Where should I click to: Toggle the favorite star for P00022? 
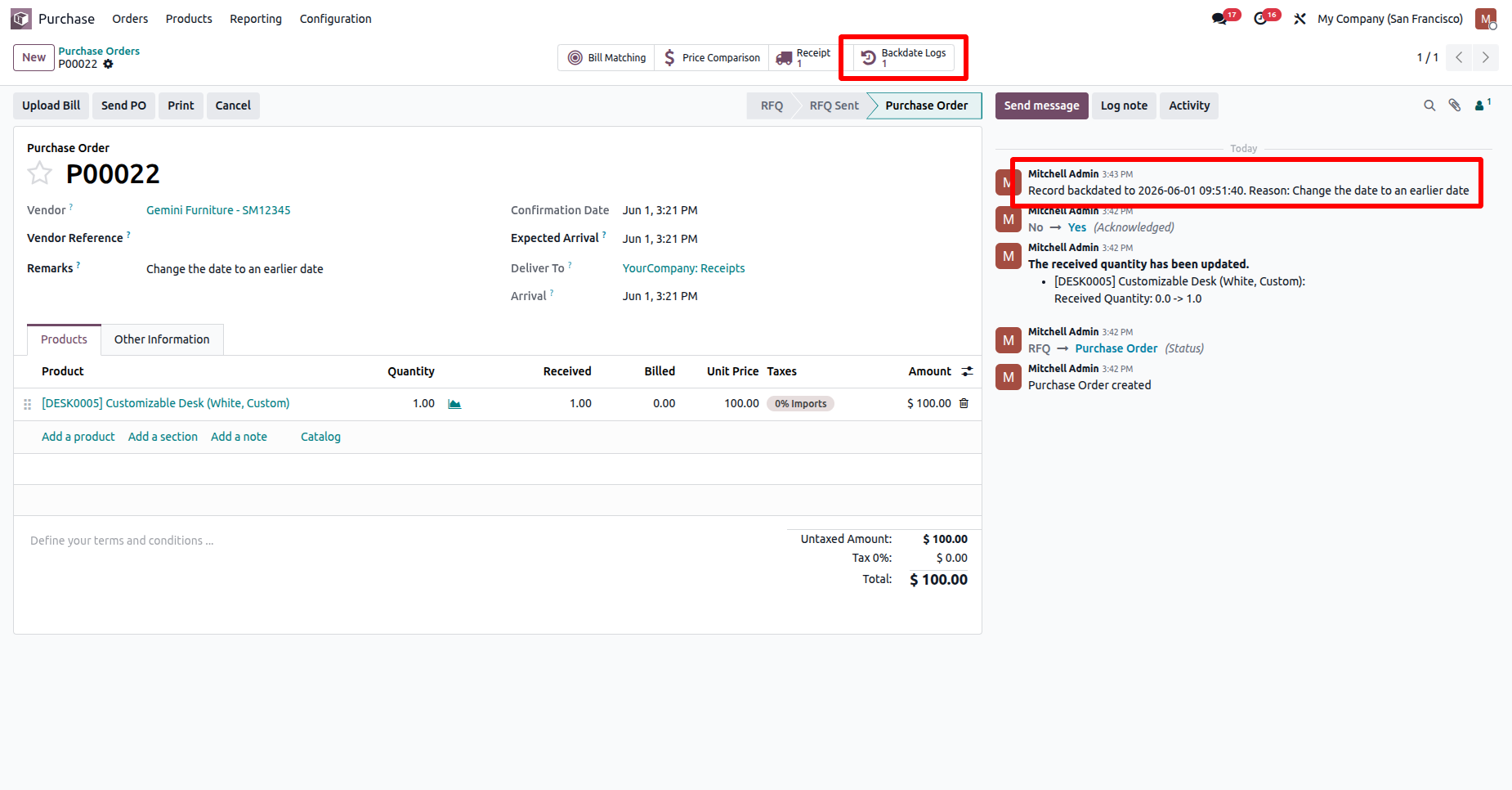(39, 173)
